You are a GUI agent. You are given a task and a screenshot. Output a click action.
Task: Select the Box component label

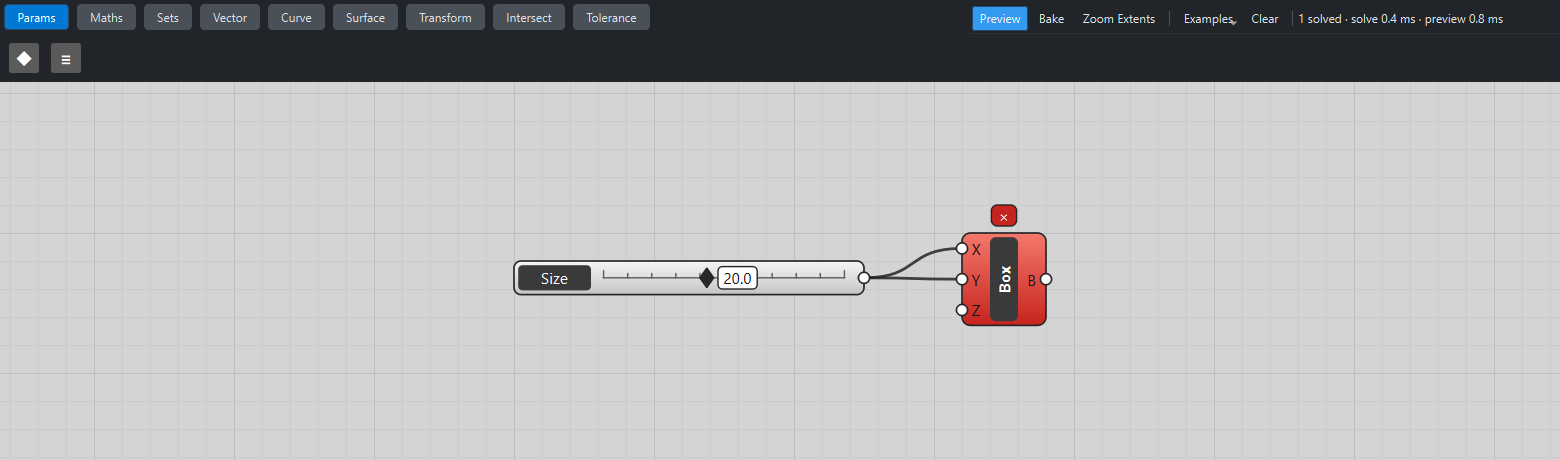point(1004,279)
